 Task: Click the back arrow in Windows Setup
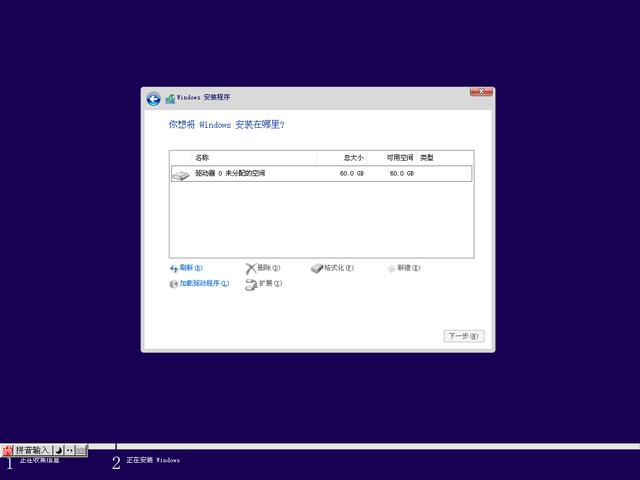[153, 98]
